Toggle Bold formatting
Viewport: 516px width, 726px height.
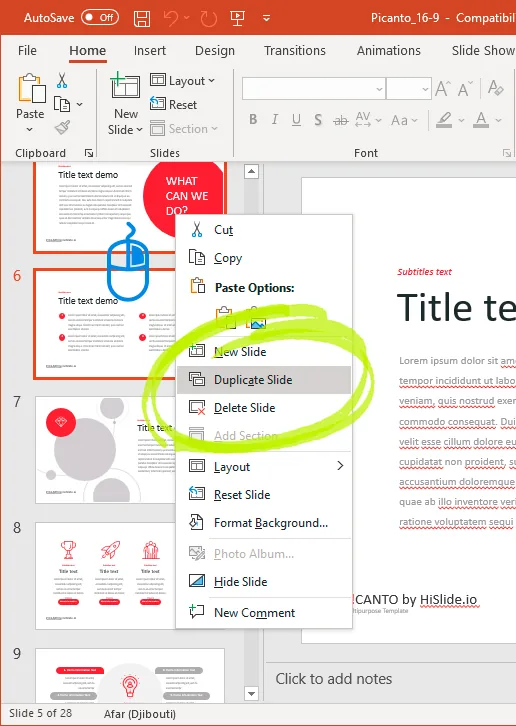tap(253, 120)
